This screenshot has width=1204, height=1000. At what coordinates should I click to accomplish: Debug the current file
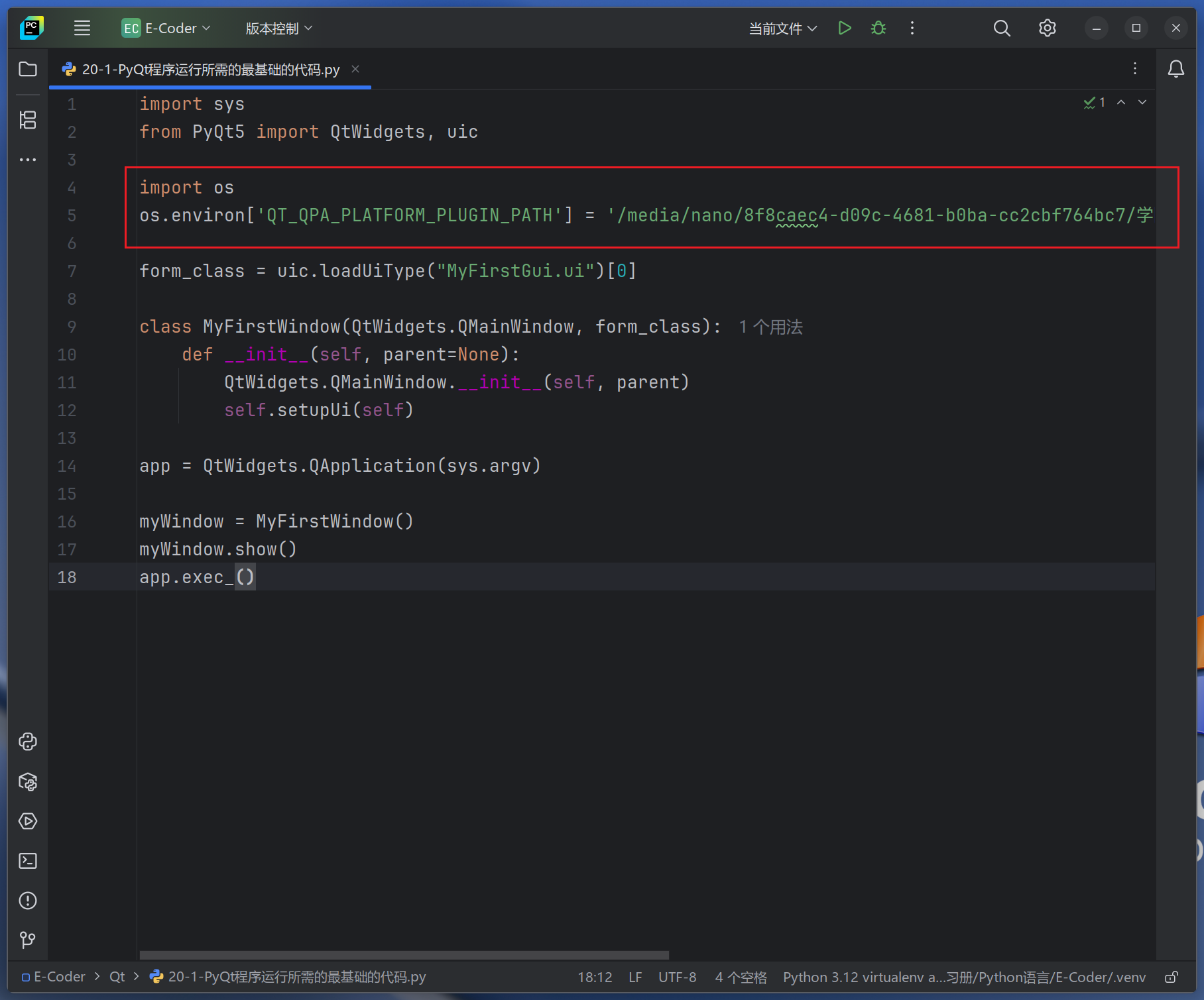878,28
